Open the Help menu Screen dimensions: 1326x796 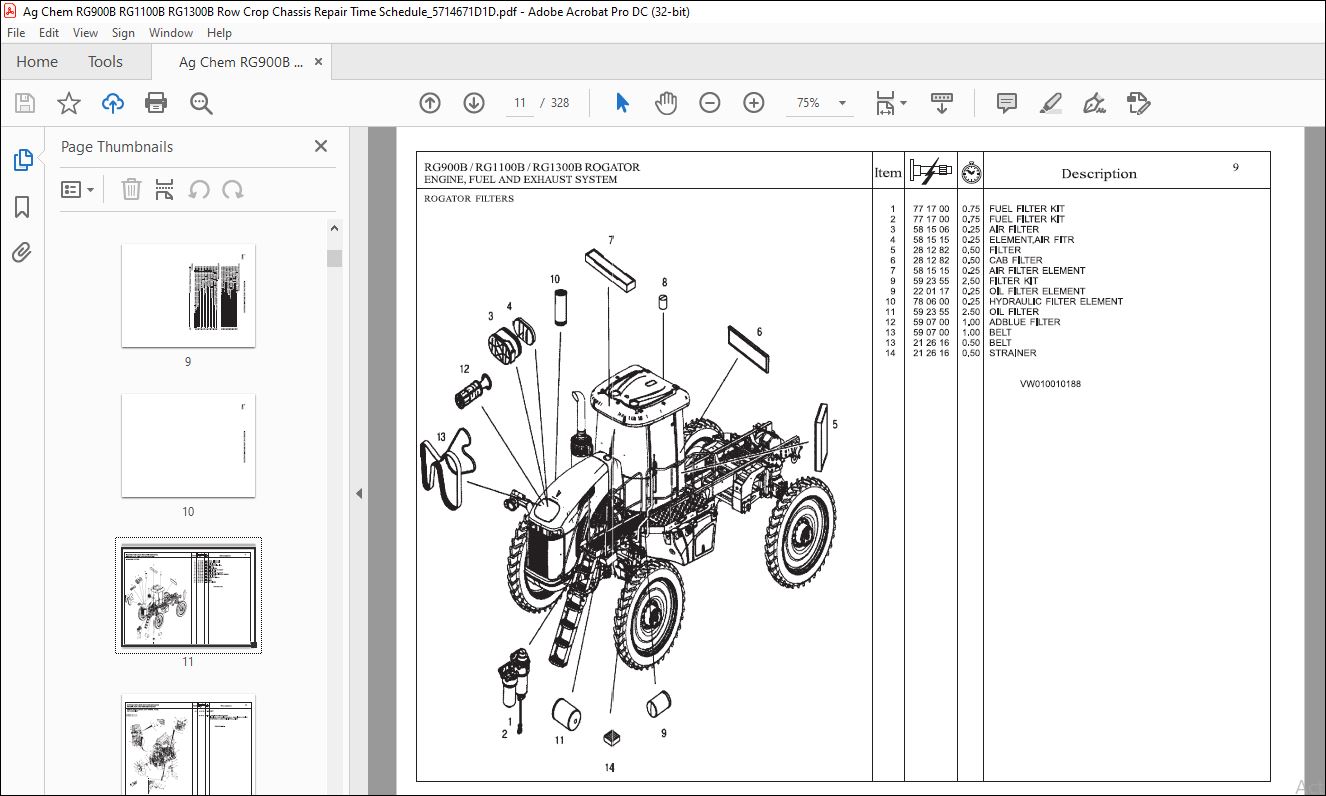[x=219, y=33]
